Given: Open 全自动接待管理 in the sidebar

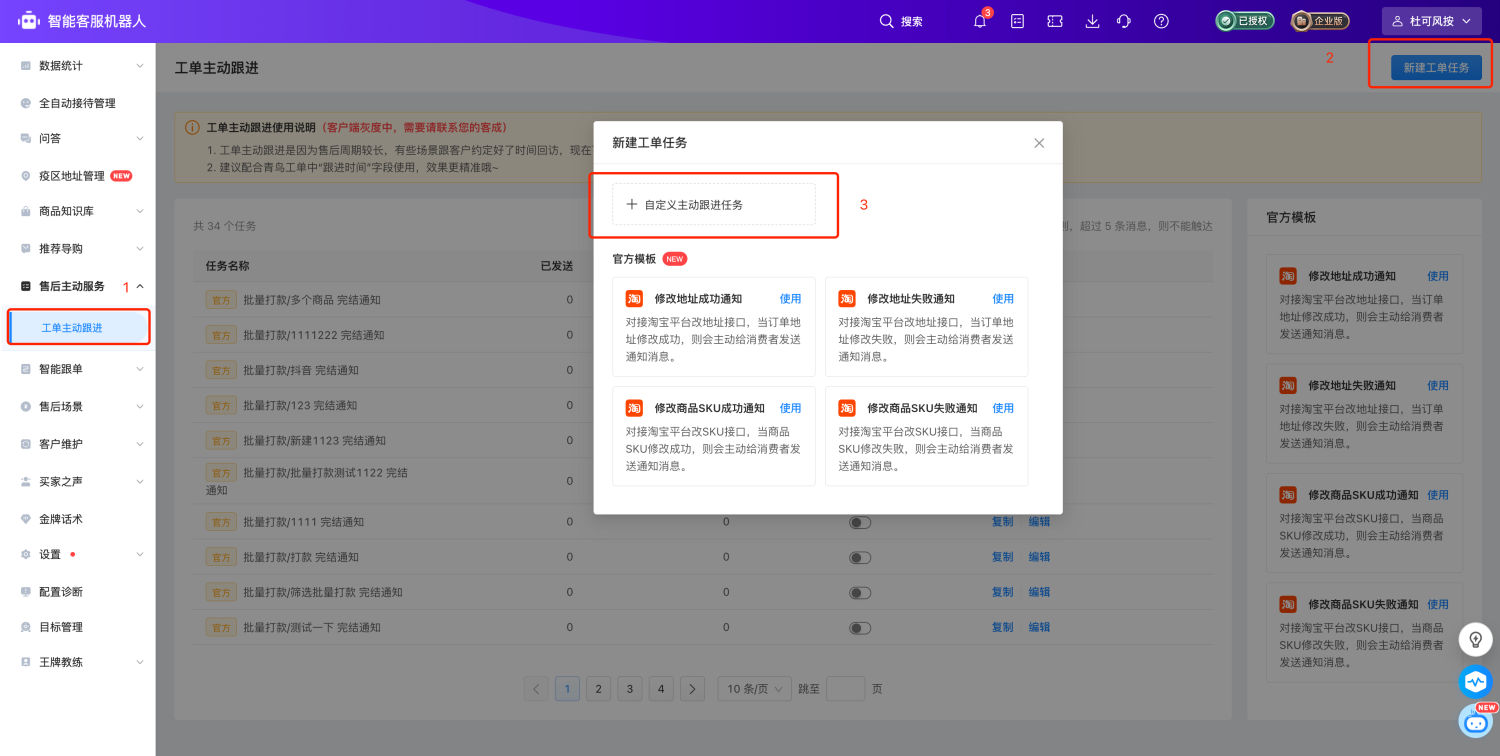Looking at the screenshot, I should pyautogui.click(x=78, y=103).
